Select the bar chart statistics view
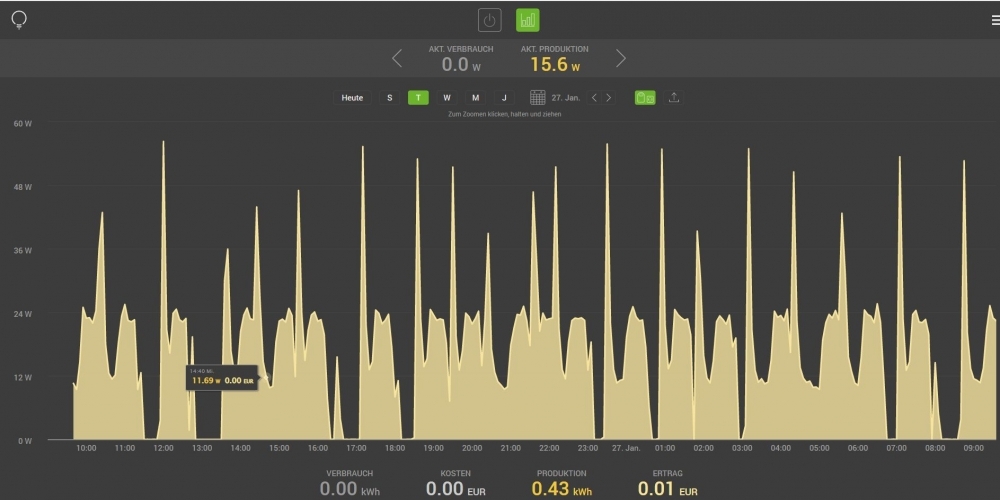Image resolution: width=1000 pixels, height=500 pixels. pyautogui.click(x=527, y=20)
